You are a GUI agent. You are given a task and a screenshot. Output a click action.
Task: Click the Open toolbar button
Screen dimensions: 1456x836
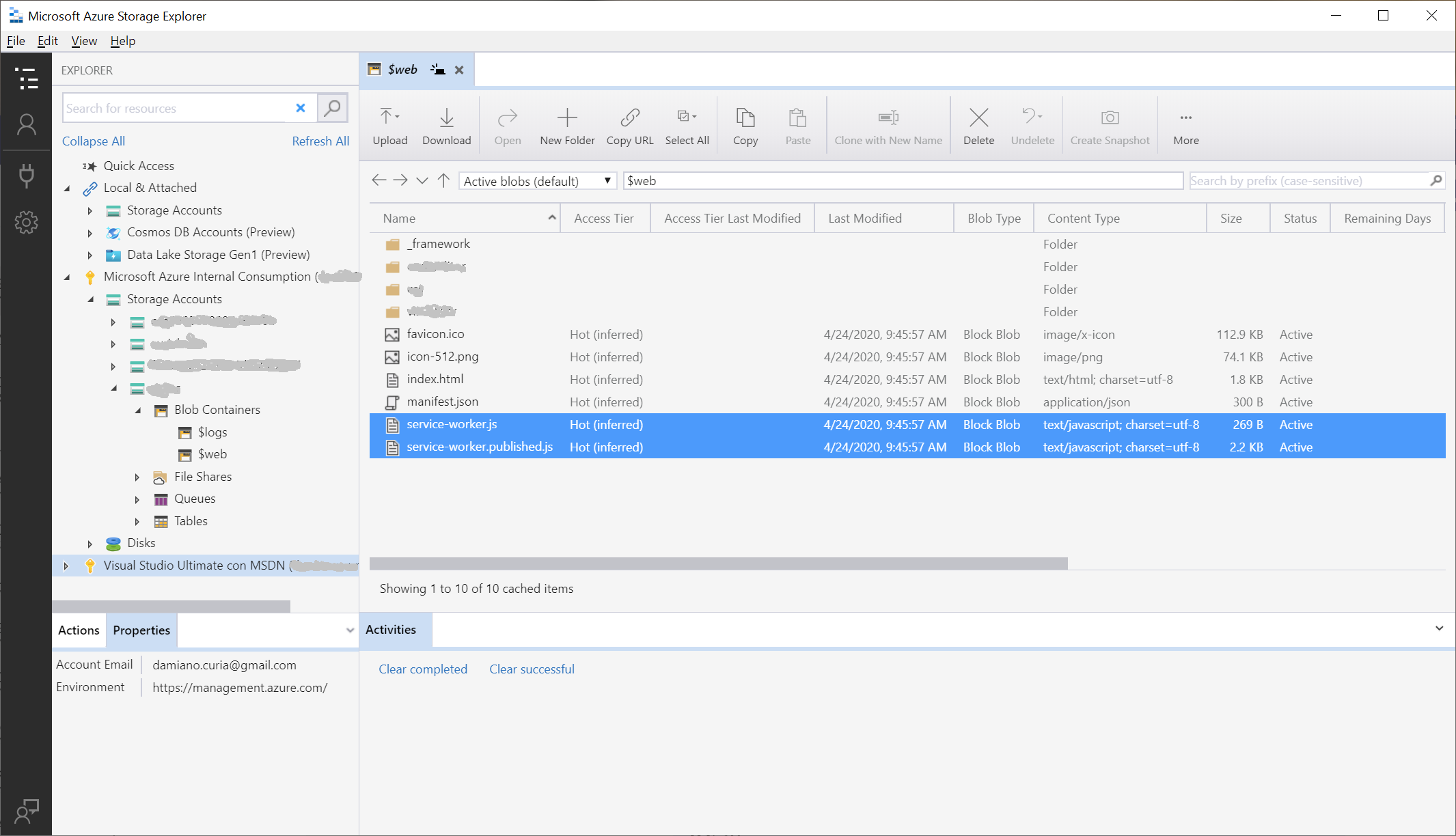click(x=507, y=126)
